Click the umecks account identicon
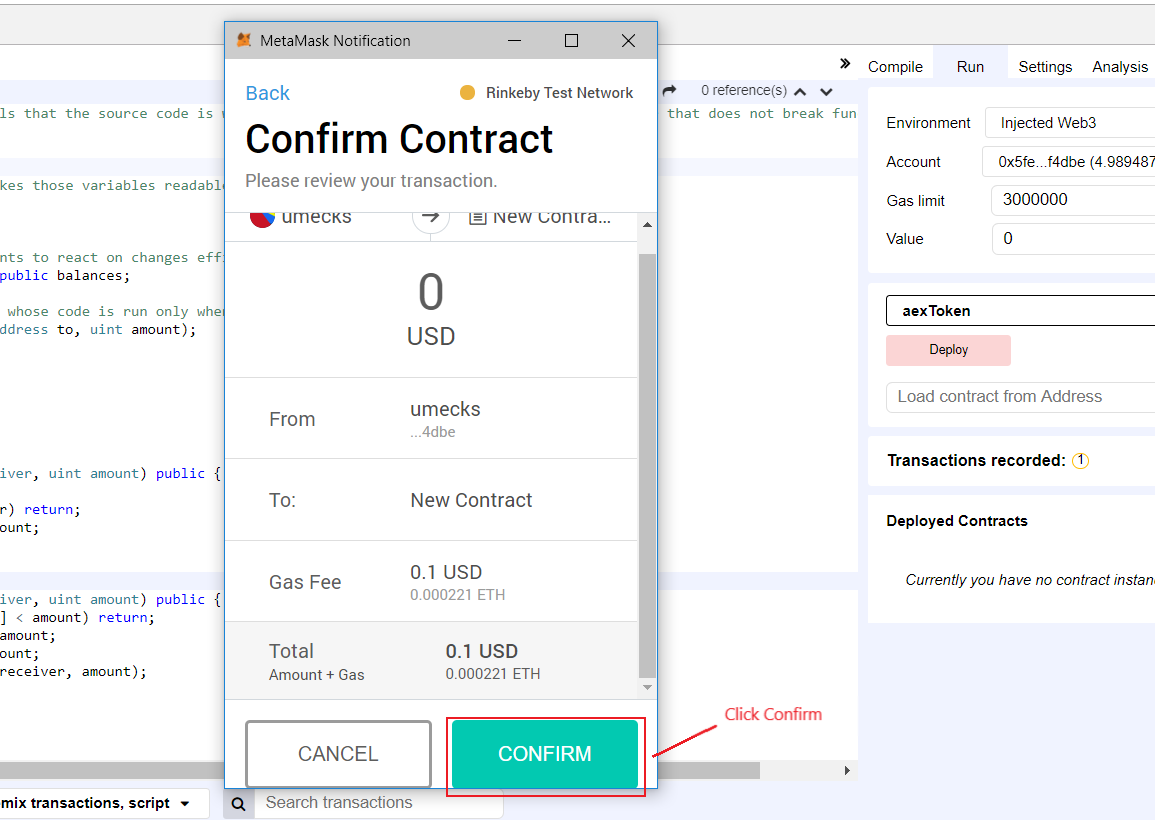Screen dimensions: 1155x820 261,216
